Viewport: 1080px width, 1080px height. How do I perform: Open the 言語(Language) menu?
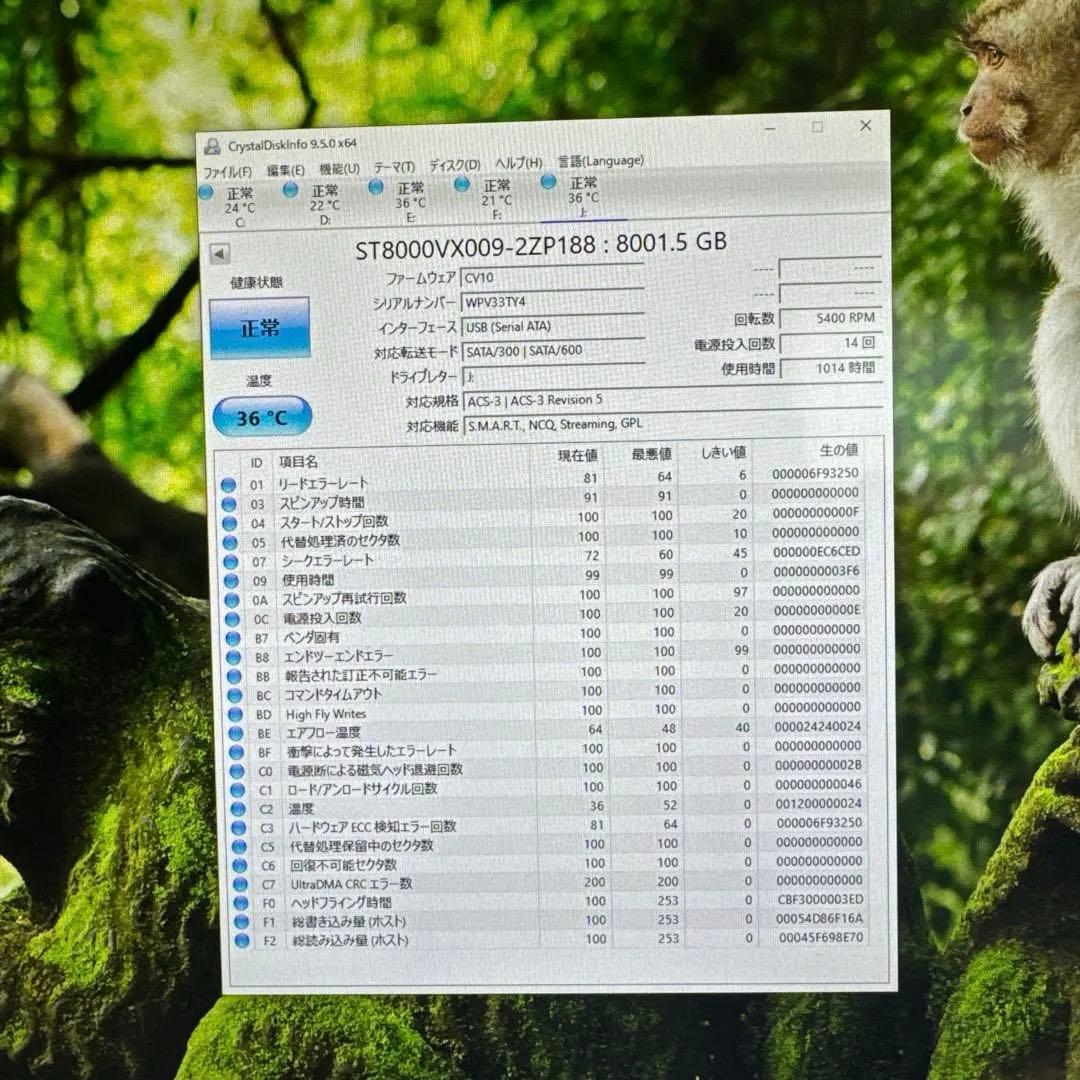[600, 161]
